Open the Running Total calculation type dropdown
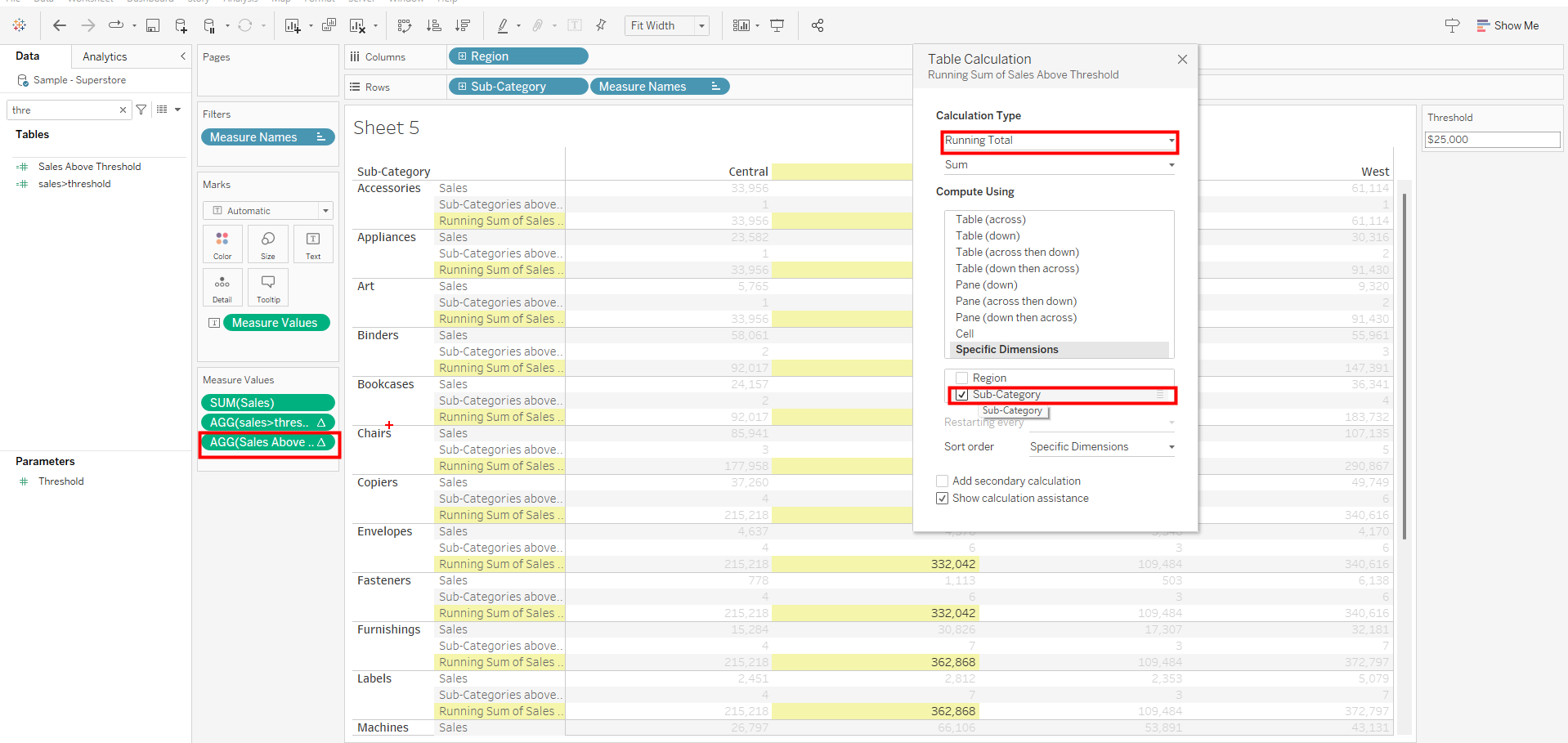 pyautogui.click(x=1059, y=141)
